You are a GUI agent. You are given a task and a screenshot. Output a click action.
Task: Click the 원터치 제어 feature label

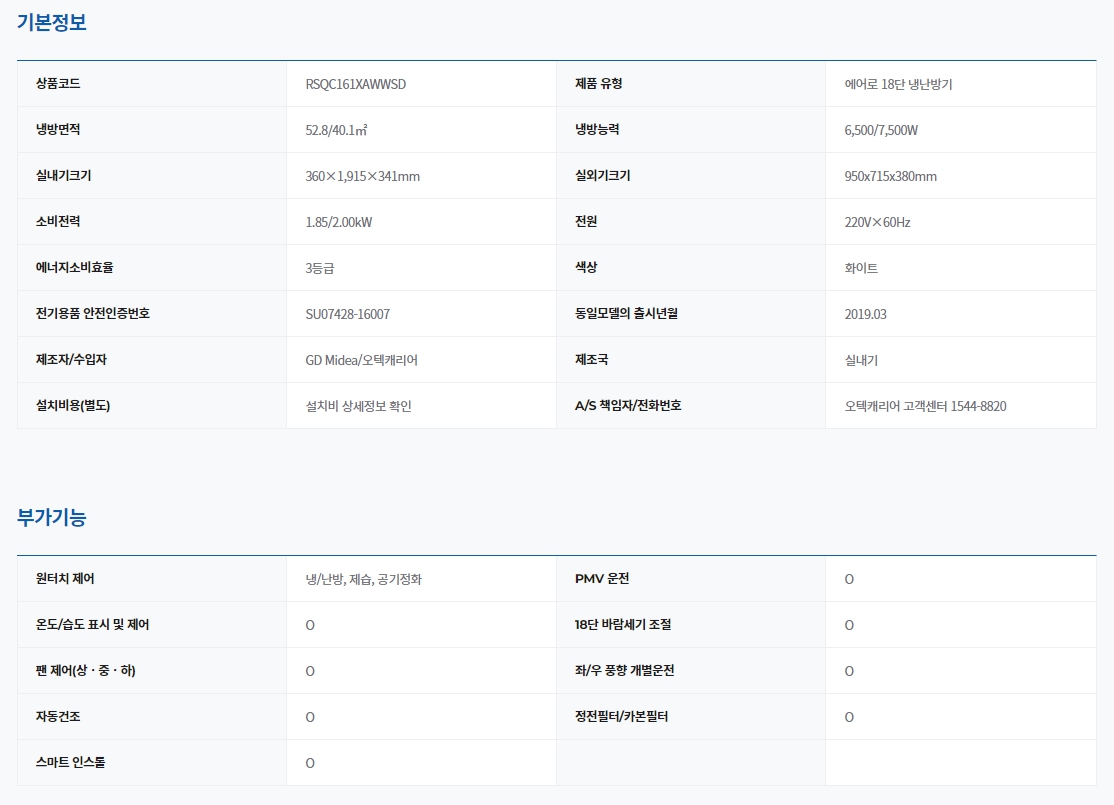(65, 579)
